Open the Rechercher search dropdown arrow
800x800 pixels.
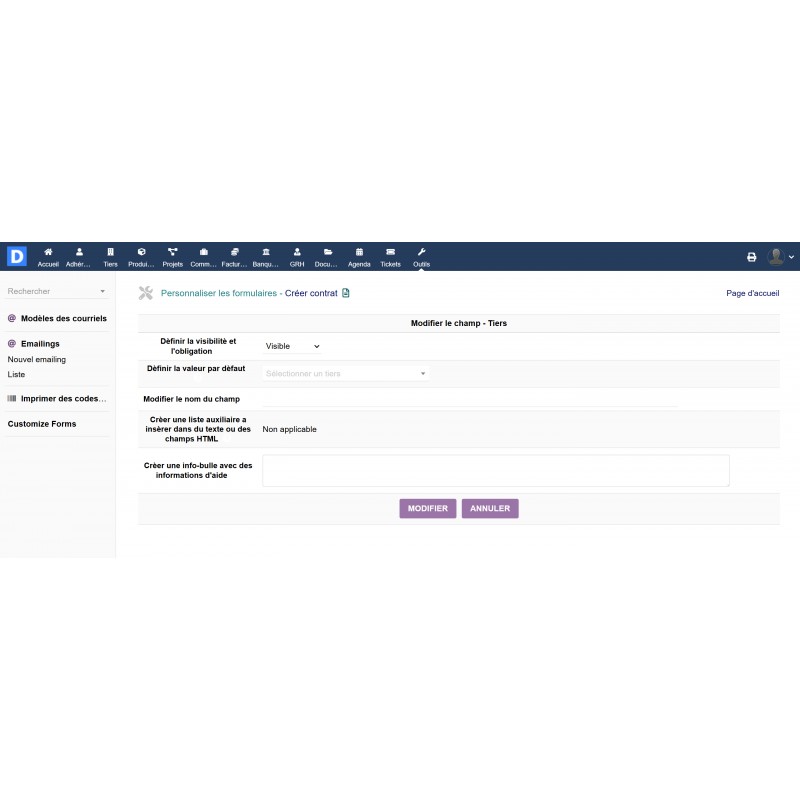[x=104, y=291]
